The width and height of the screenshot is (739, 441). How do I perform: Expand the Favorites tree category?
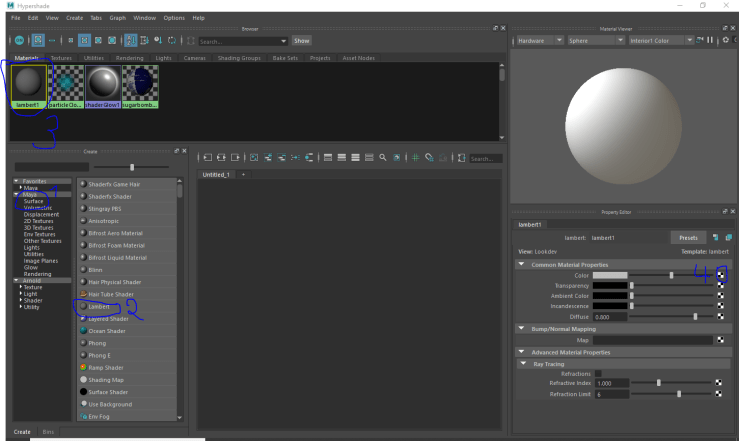(17, 181)
